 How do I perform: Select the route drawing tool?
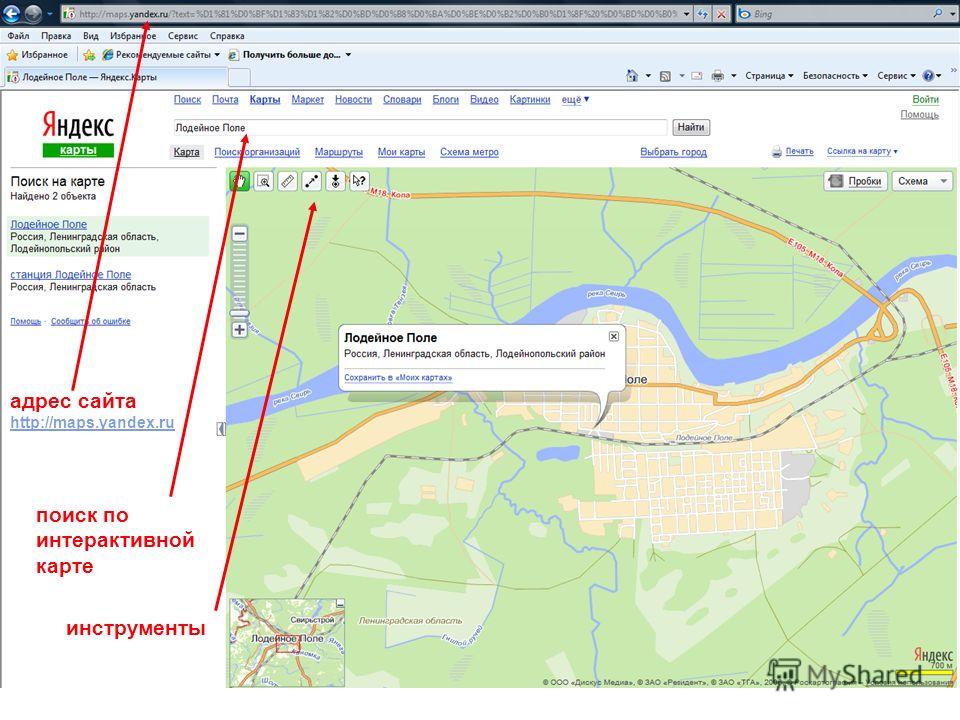pyautogui.click(x=312, y=181)
